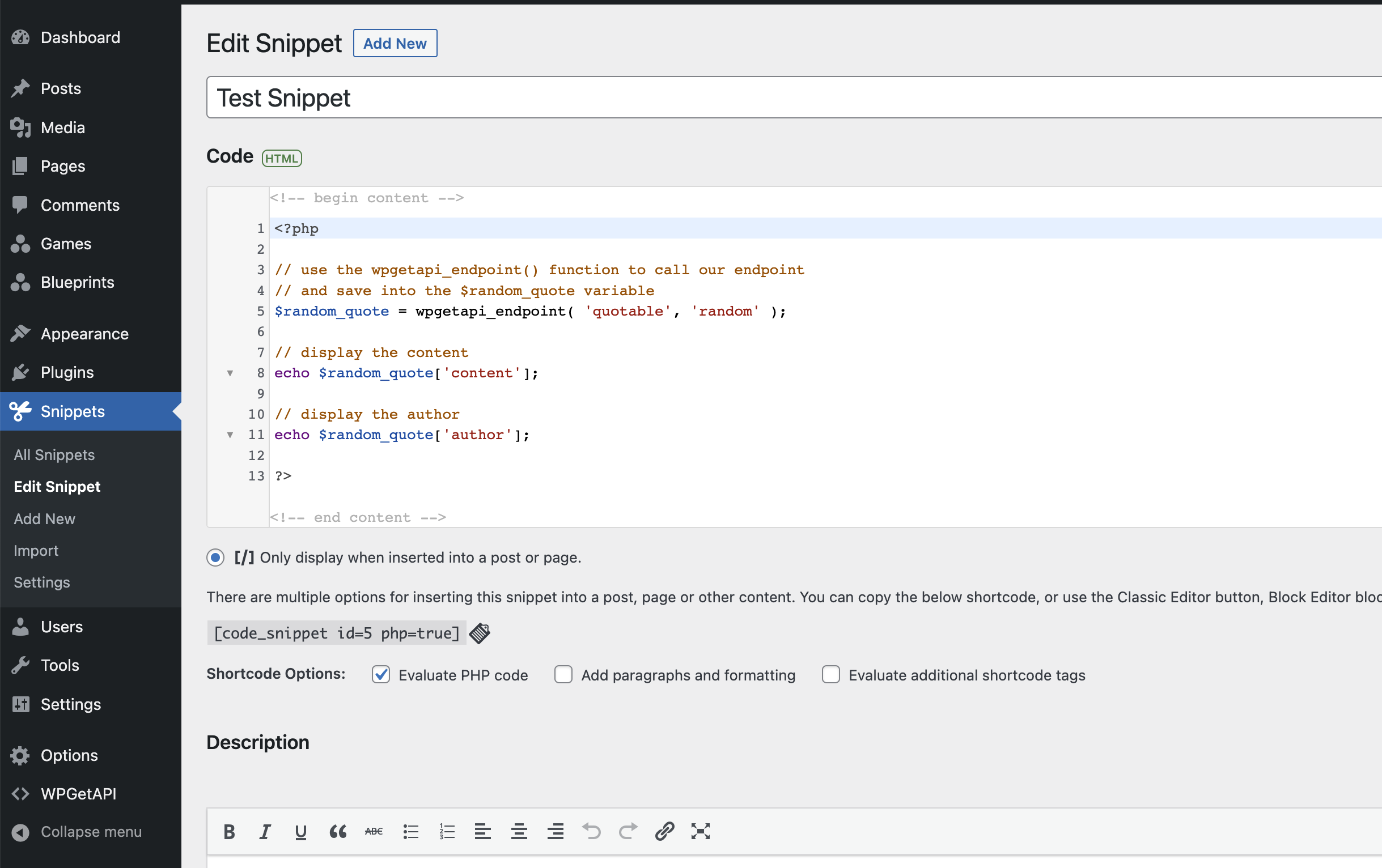Screen dimensions: 1382x868
Task: Click code line 5 with wpgetapi_endpoint call
Action: click(x=531, y=312)
